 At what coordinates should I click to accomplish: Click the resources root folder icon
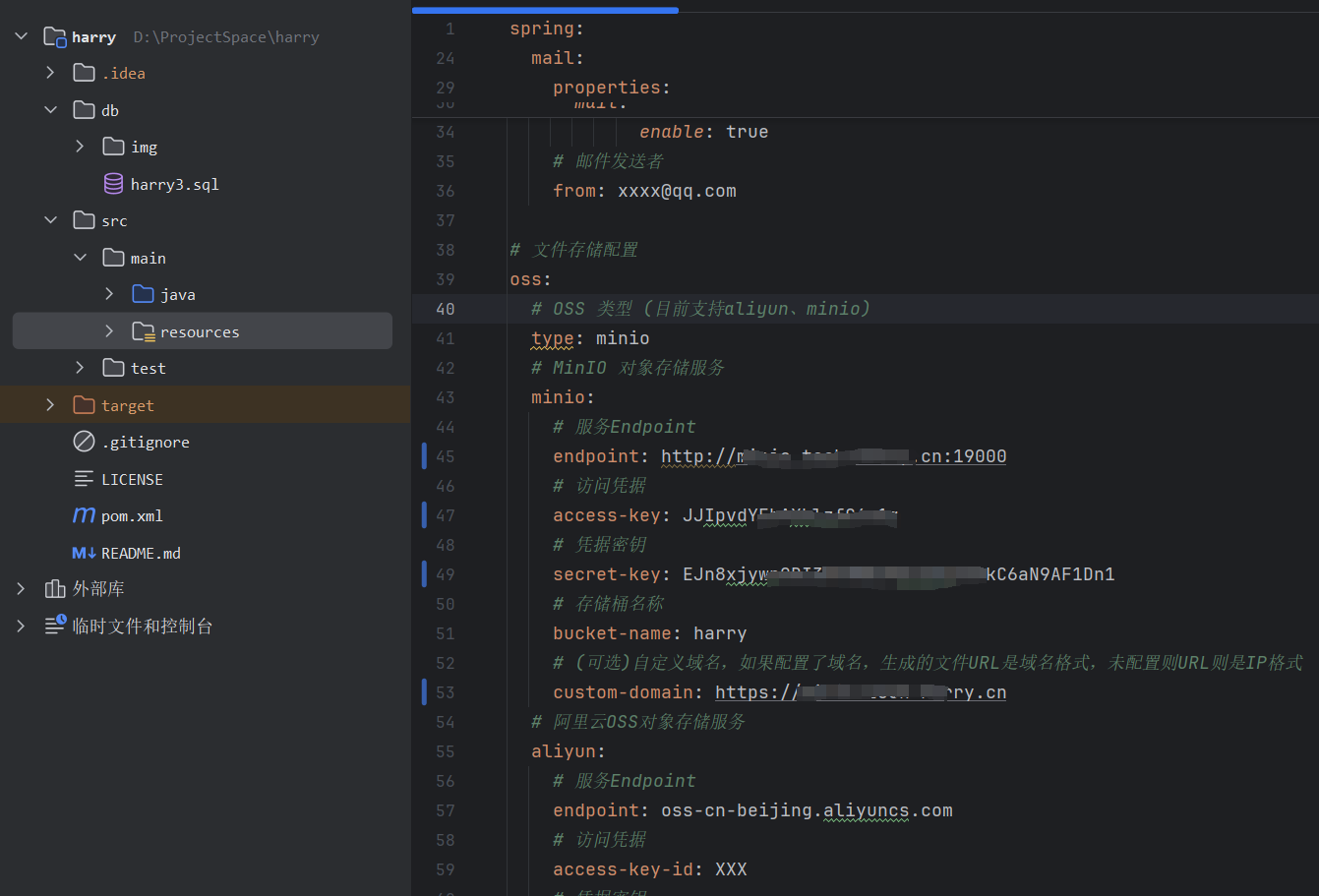144,331
